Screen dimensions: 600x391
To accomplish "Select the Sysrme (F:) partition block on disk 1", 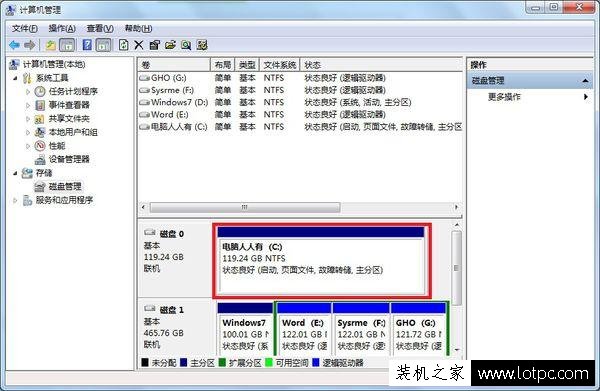I will tap(361, 329).
